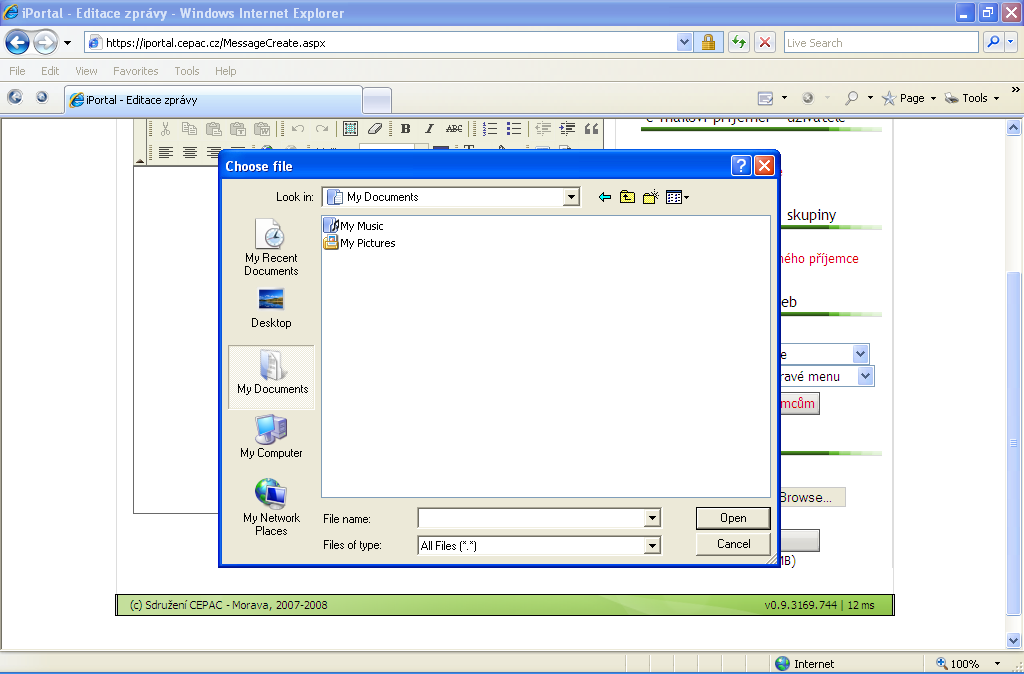Open the View menu in menu bar
This screenshot has width=1024, height=674.
coord(86,71)
